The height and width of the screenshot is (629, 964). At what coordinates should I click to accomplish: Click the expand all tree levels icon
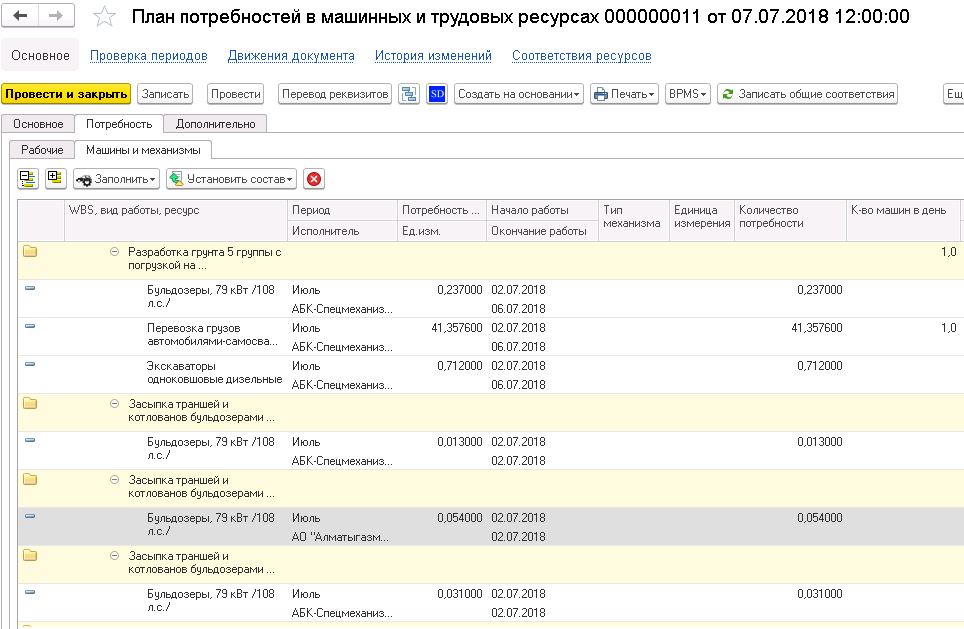click(54, 179)
